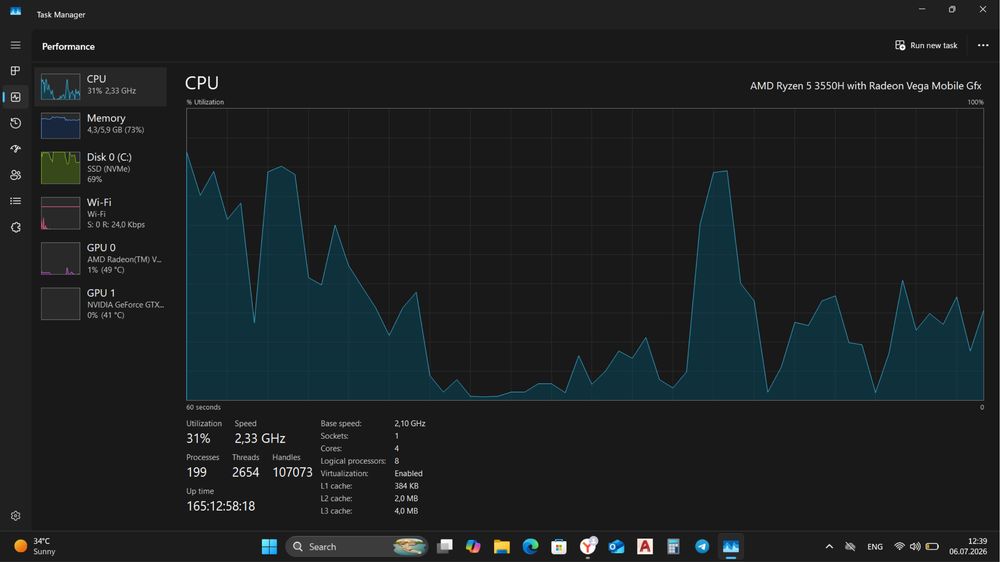This screenshot has width=1000, height=562.
Task: Open the three-dot more options menu
Action: [983, 45]
